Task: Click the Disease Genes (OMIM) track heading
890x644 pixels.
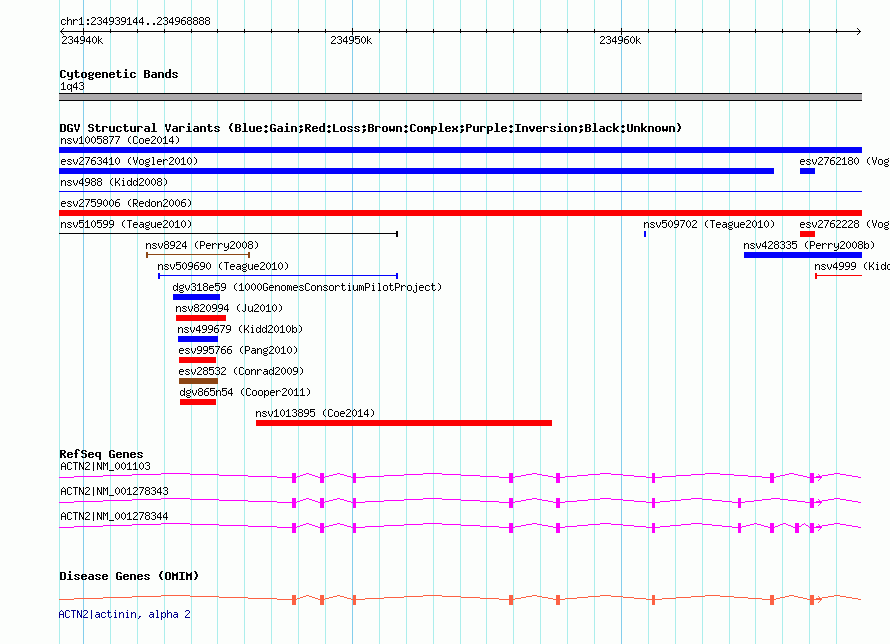Action: [x=129, y=576]
